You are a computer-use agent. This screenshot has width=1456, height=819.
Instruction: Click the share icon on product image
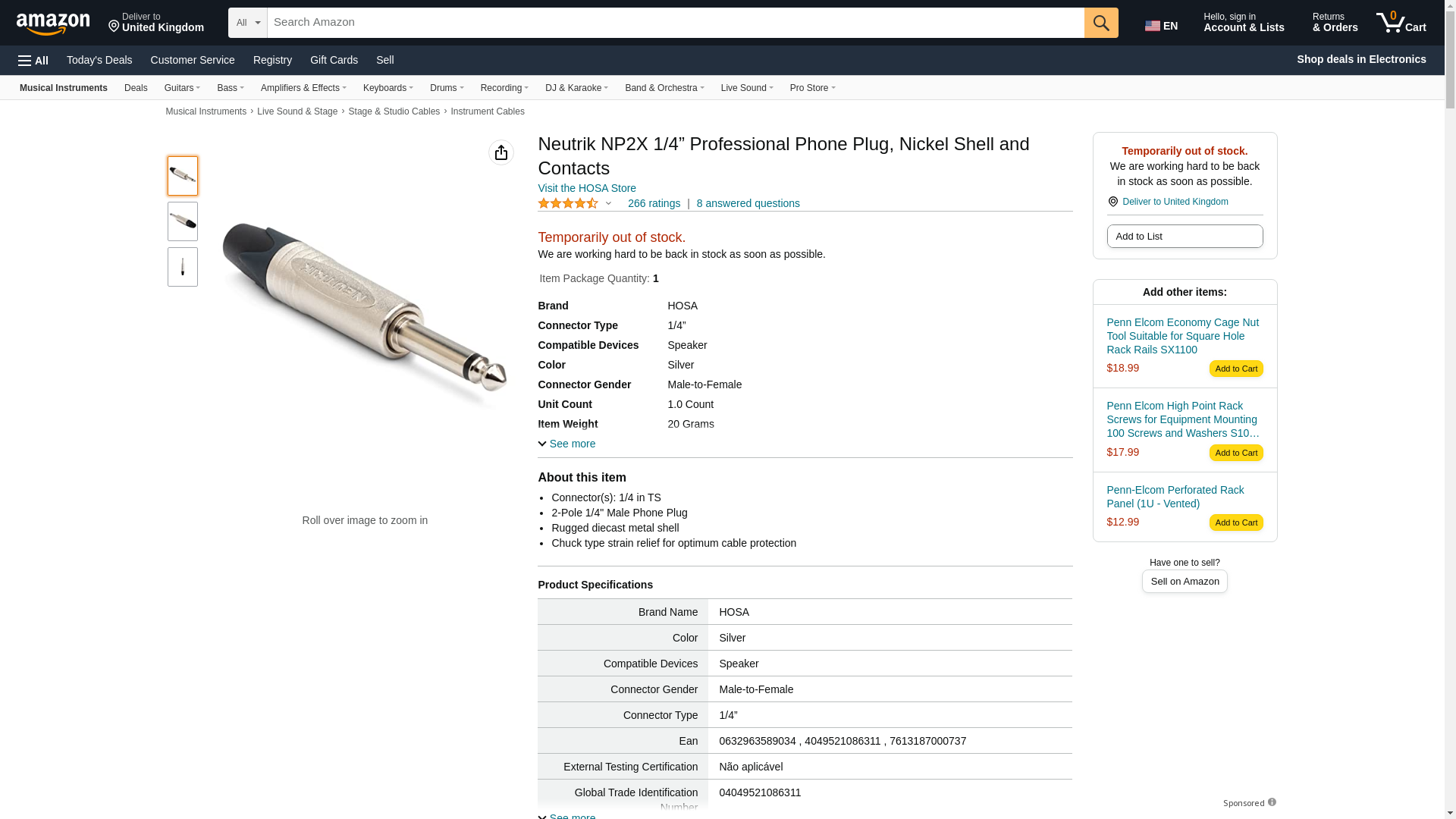tap(501, 152)
